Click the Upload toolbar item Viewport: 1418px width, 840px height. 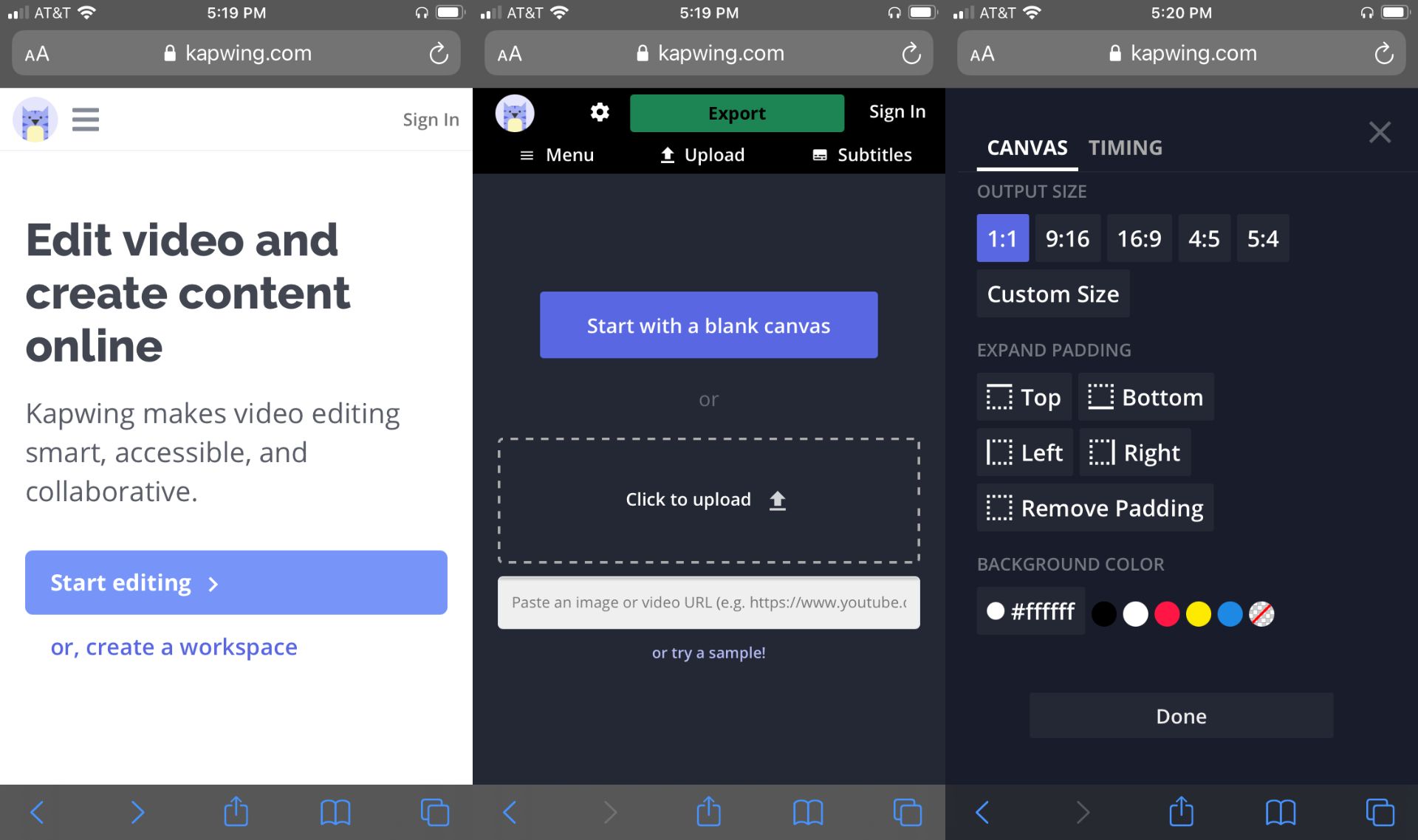pos(702,155)
